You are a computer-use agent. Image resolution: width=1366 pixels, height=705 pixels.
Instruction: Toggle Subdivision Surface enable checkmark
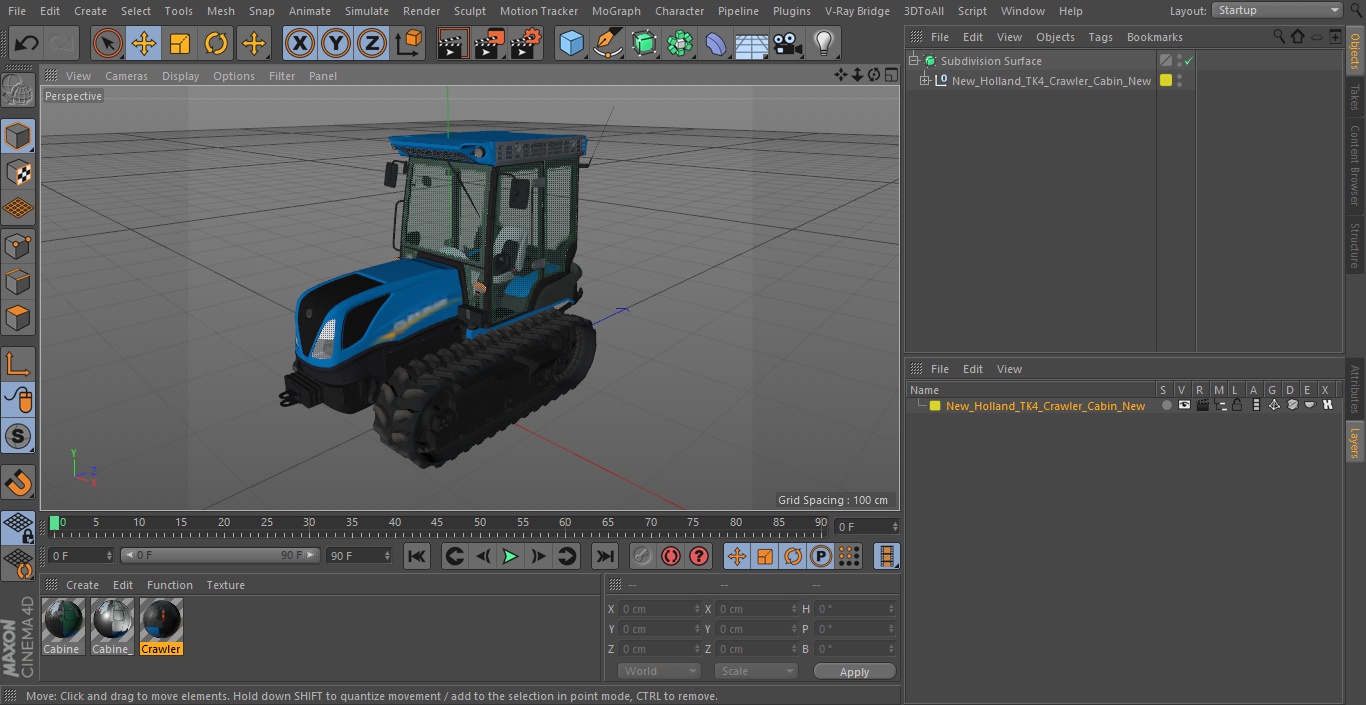(x=1188, y=61)
